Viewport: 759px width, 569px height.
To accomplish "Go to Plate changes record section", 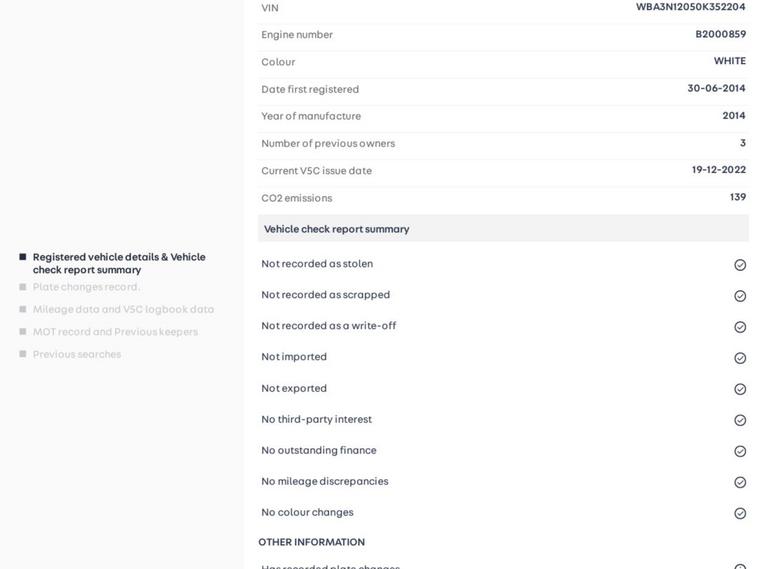I will [86, 287].
